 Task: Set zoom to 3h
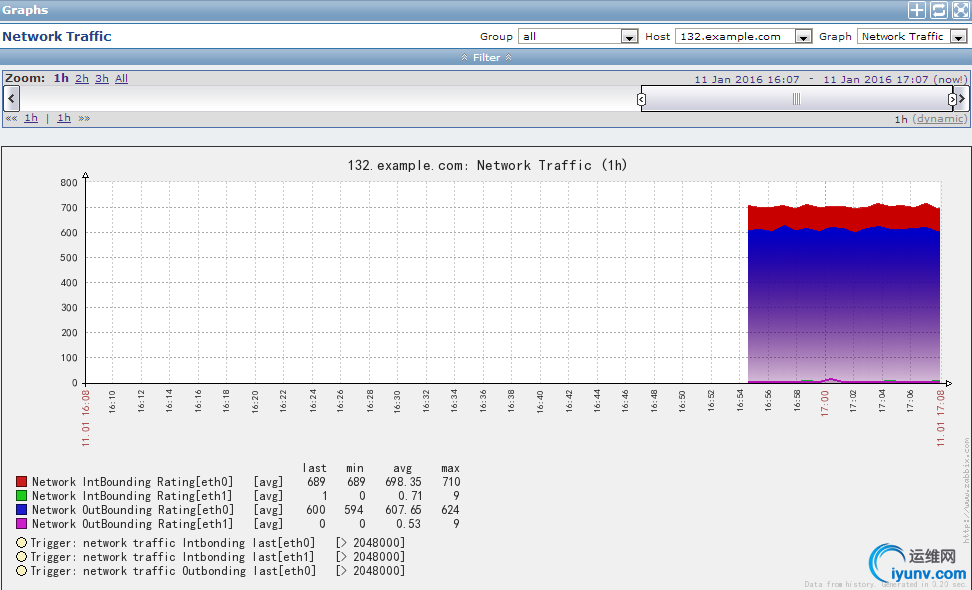tap(102, 78)
